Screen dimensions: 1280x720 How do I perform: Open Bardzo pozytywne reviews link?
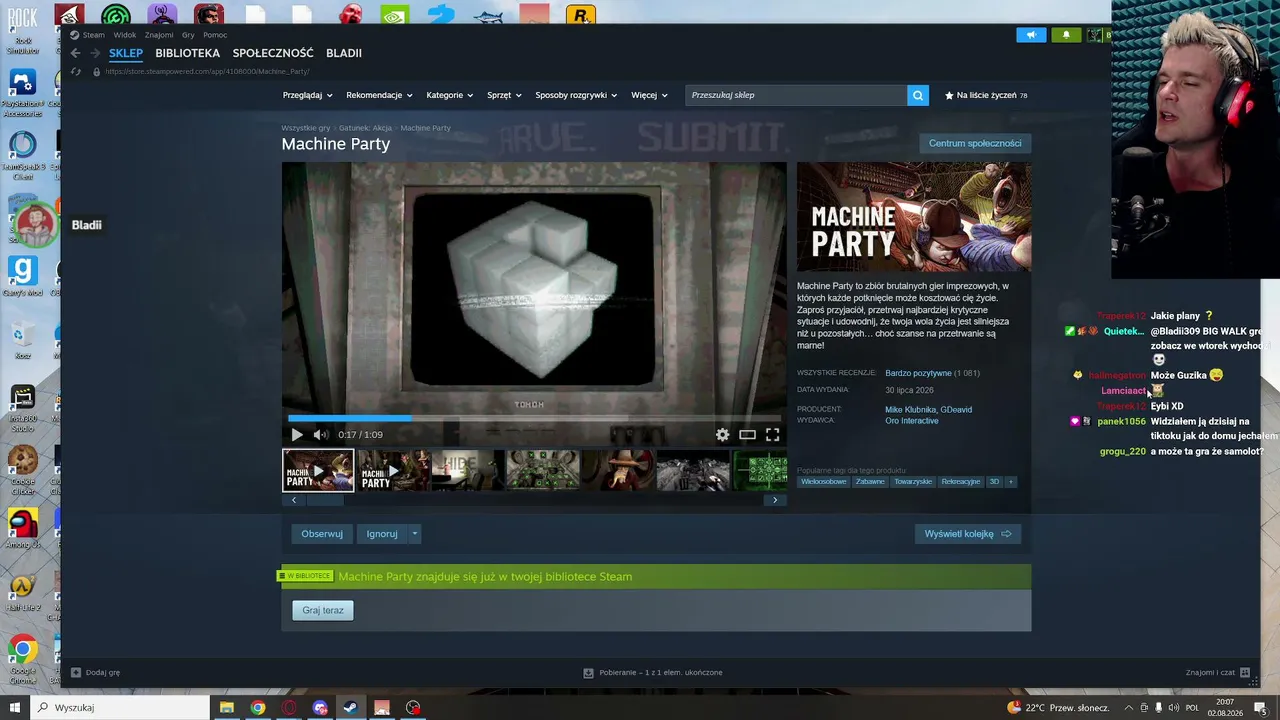click(918, 373)
